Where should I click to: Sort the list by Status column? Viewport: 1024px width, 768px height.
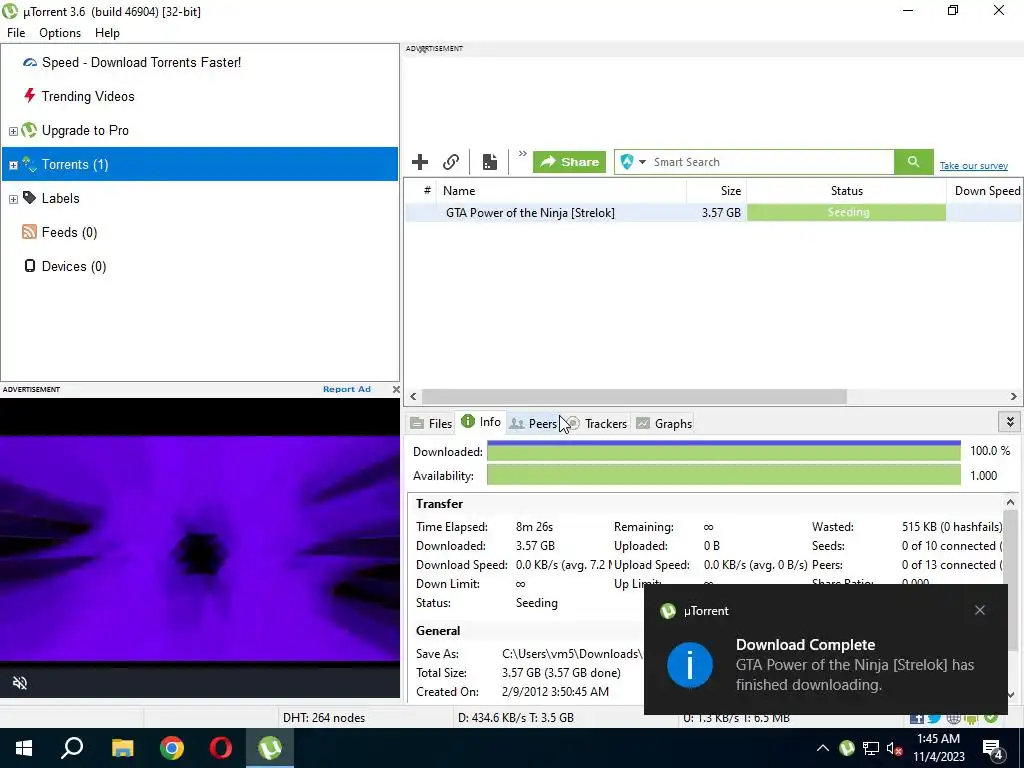click(x=846, y=191)
